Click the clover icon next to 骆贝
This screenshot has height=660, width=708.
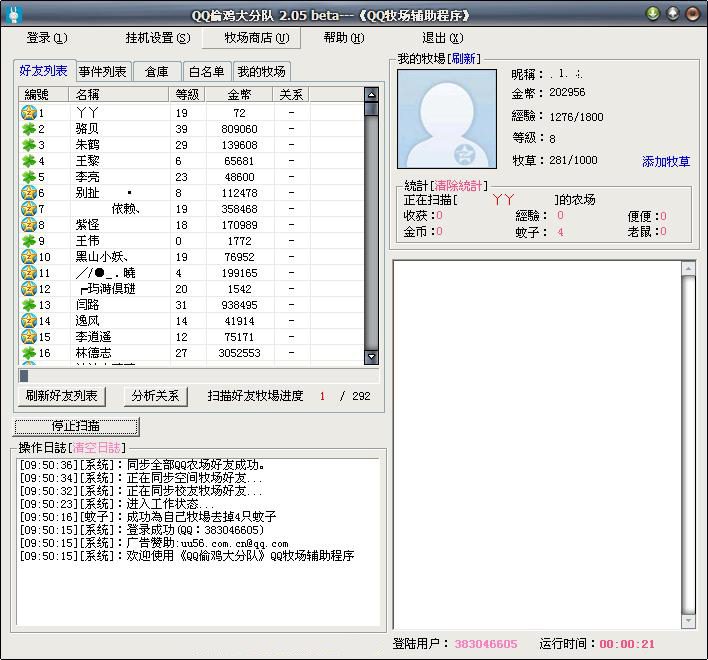[29, 129]
